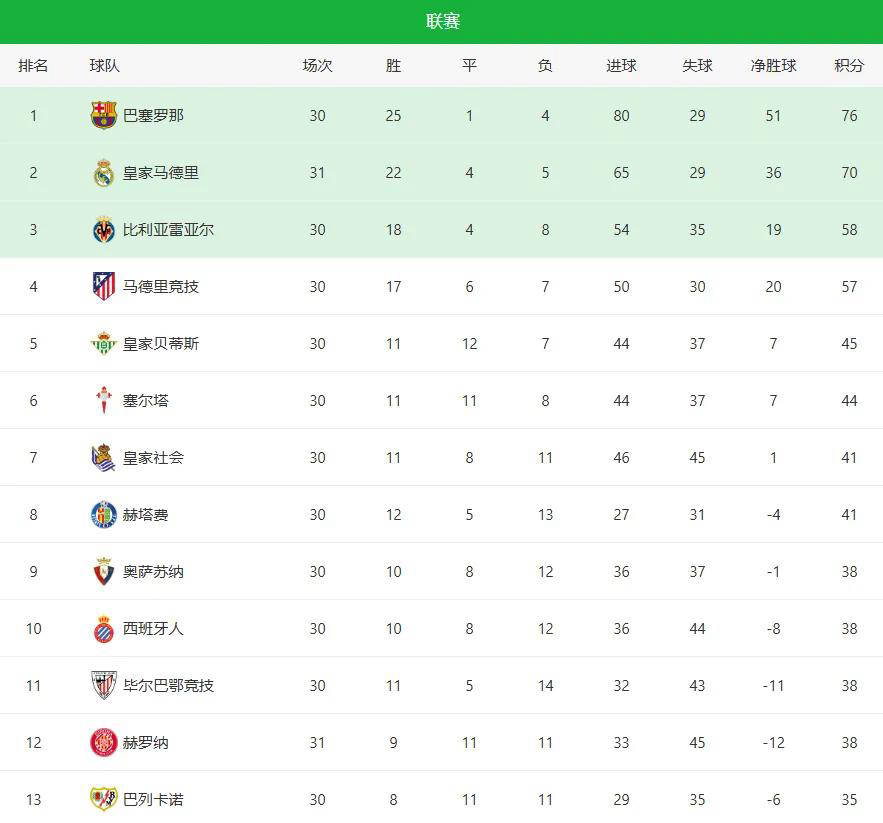Click the Atlético Madrid crest icon
This screenshot has width=883, height=823.
[104, 287]
